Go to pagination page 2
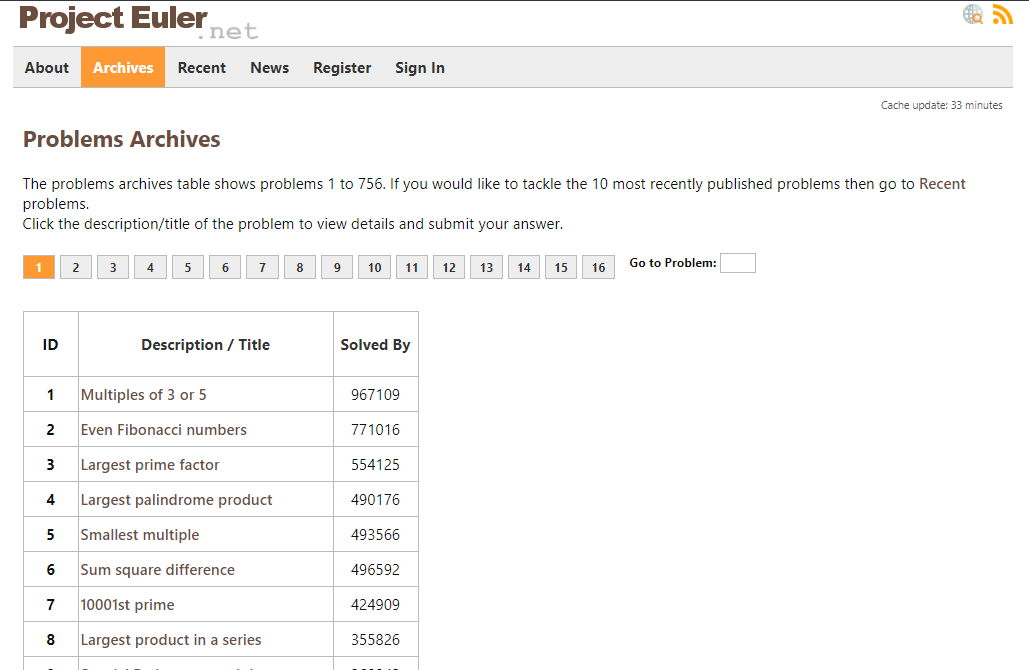Image resolution: width=1029 pixels, height=670 pixels. point(76,267)
